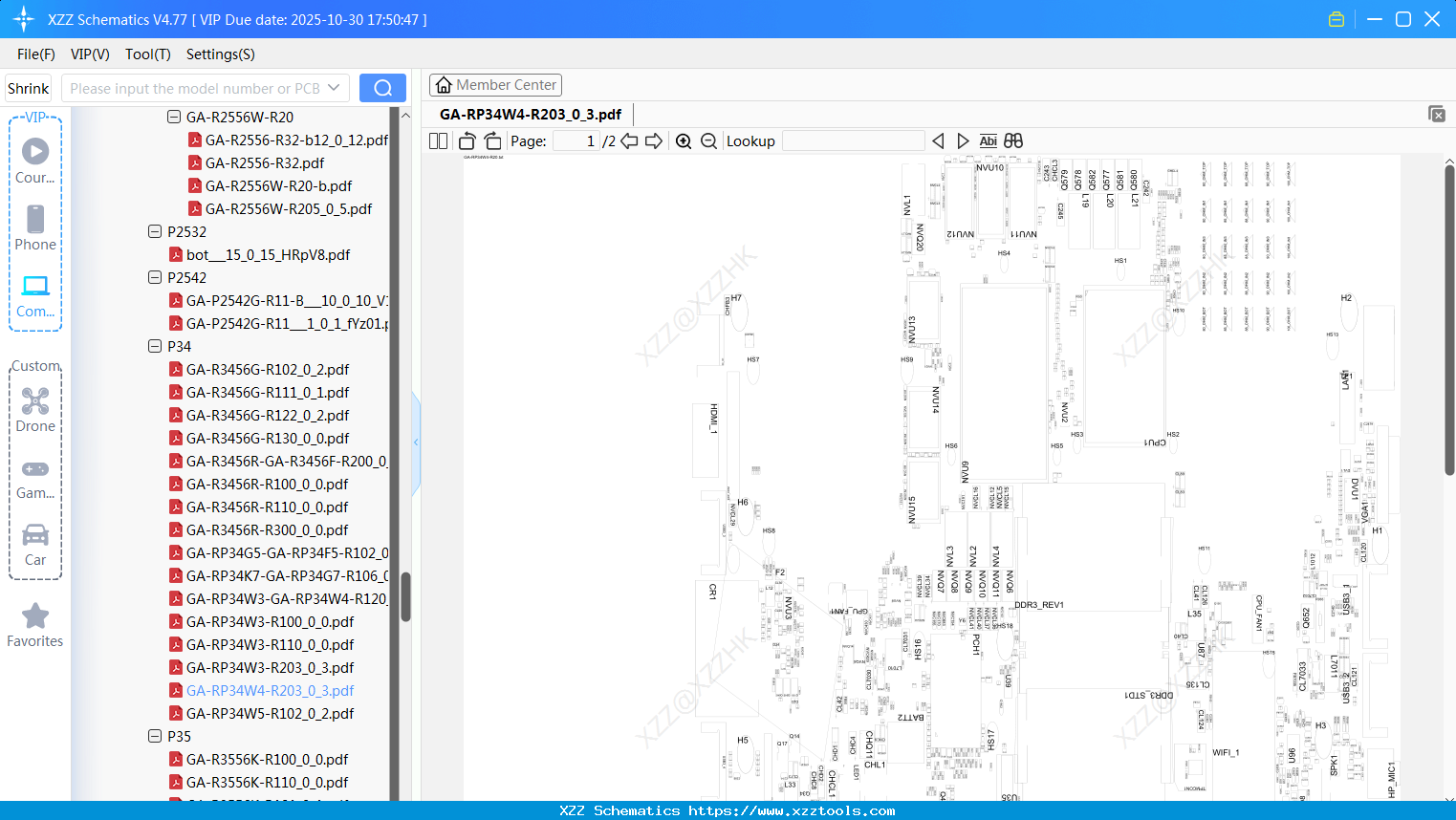Rotate the page clockwise
The width and height of the screenshot is (1456, 820).
pyautogui.click(x=492, y=140)
